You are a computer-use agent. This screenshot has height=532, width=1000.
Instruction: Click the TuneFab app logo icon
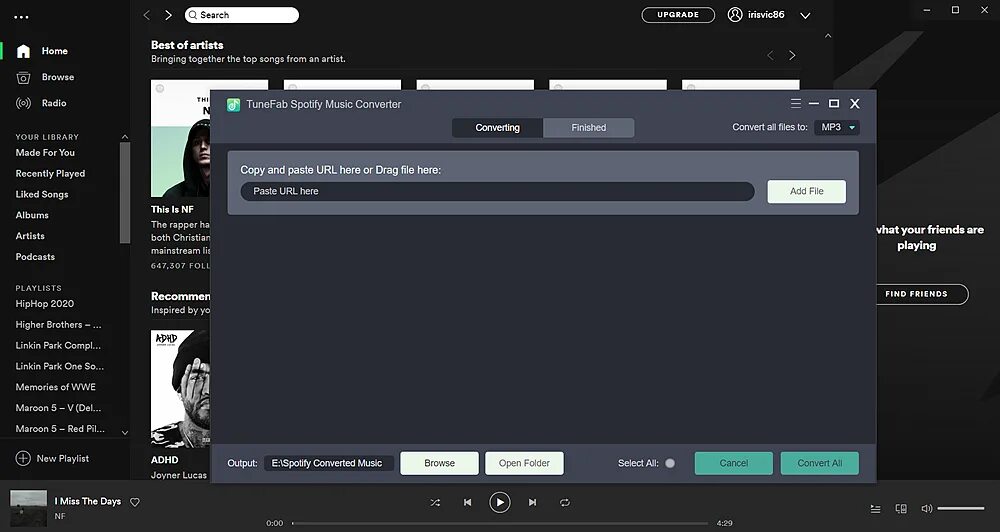233,105
